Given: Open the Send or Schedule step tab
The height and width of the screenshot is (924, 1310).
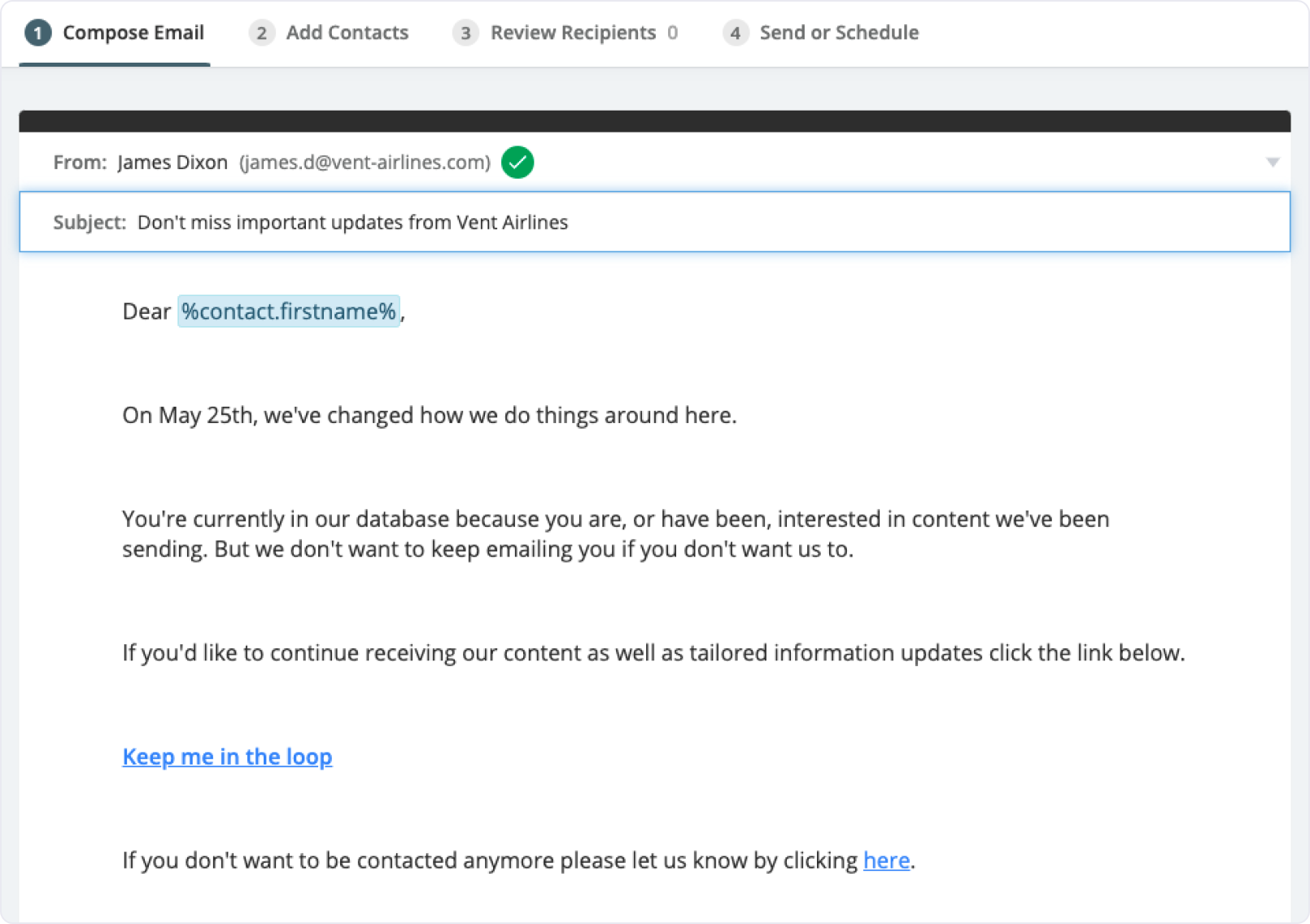Looking at the screenshot, I should 821,33.
